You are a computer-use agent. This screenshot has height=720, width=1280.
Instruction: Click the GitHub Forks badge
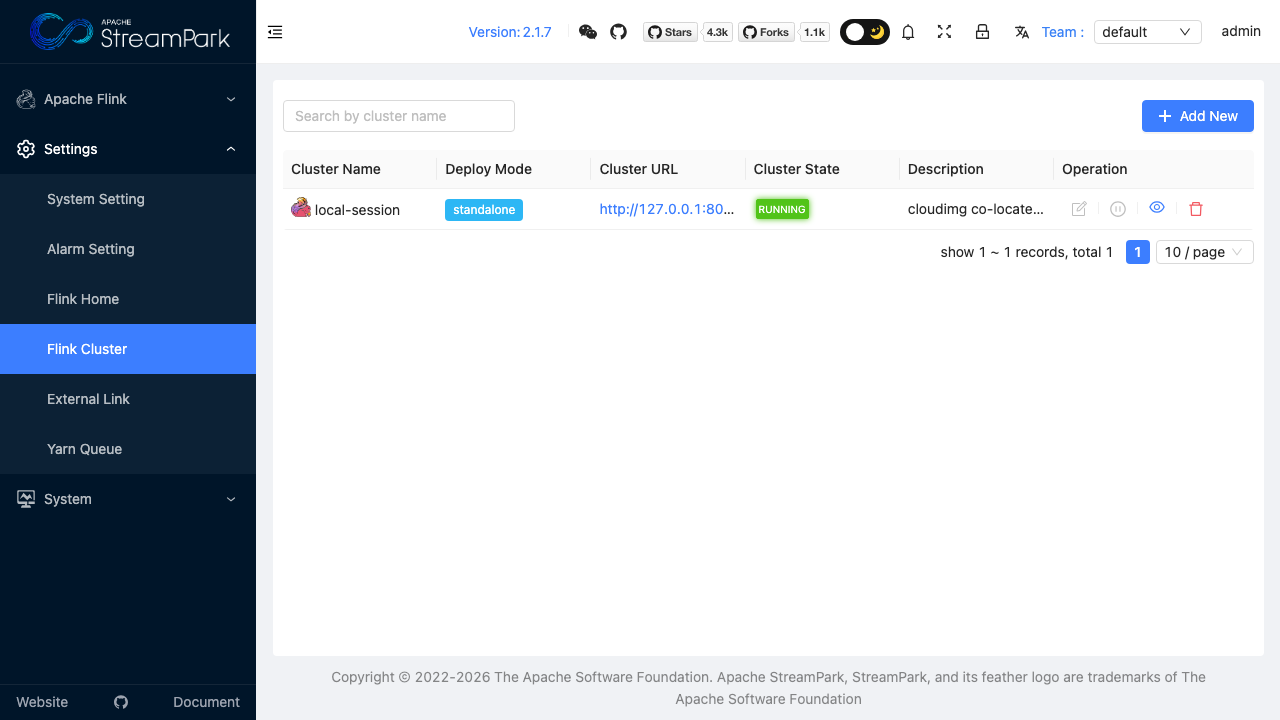[767, 32]
